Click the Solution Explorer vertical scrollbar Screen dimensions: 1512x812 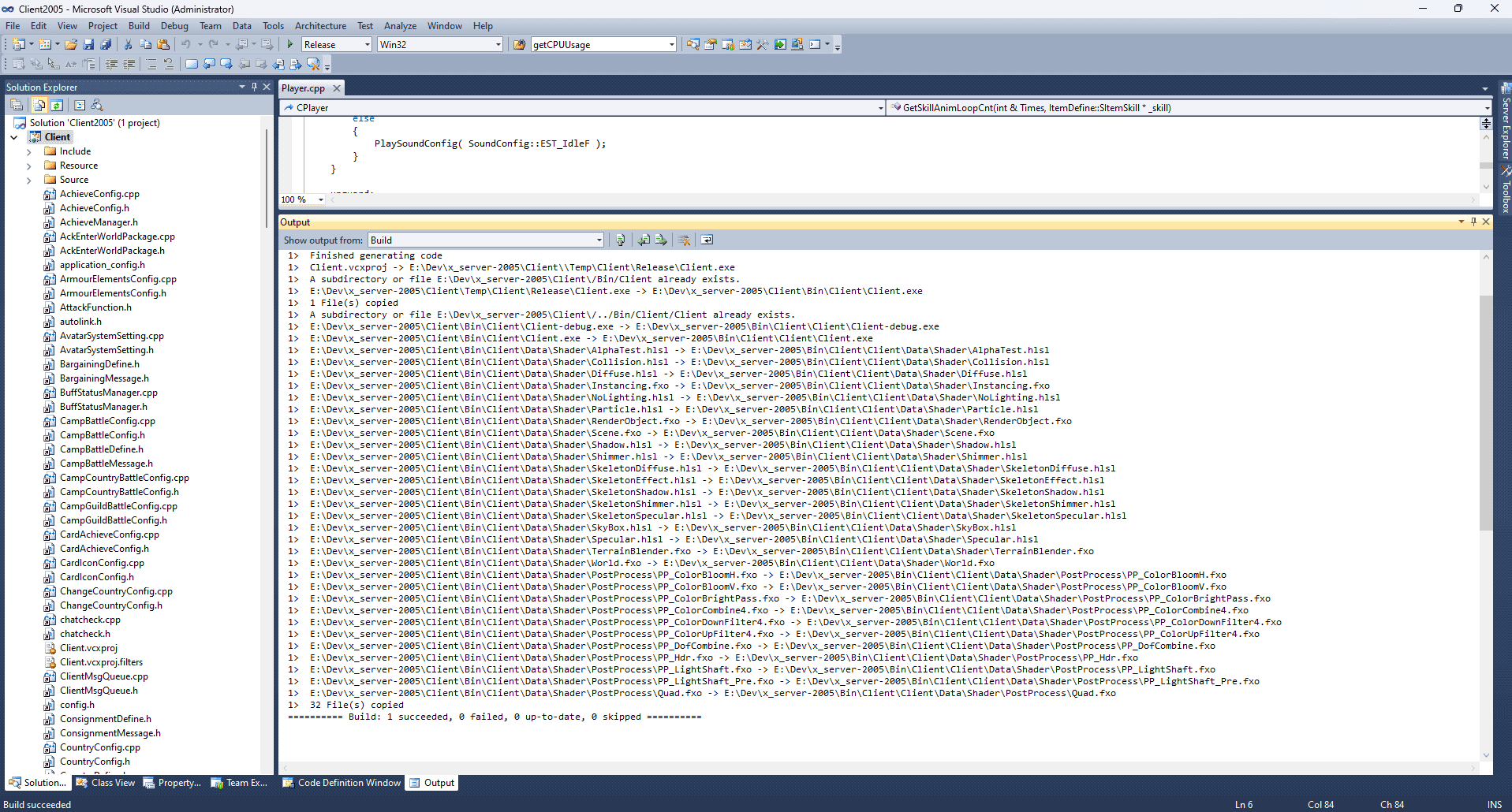[267, 180]
